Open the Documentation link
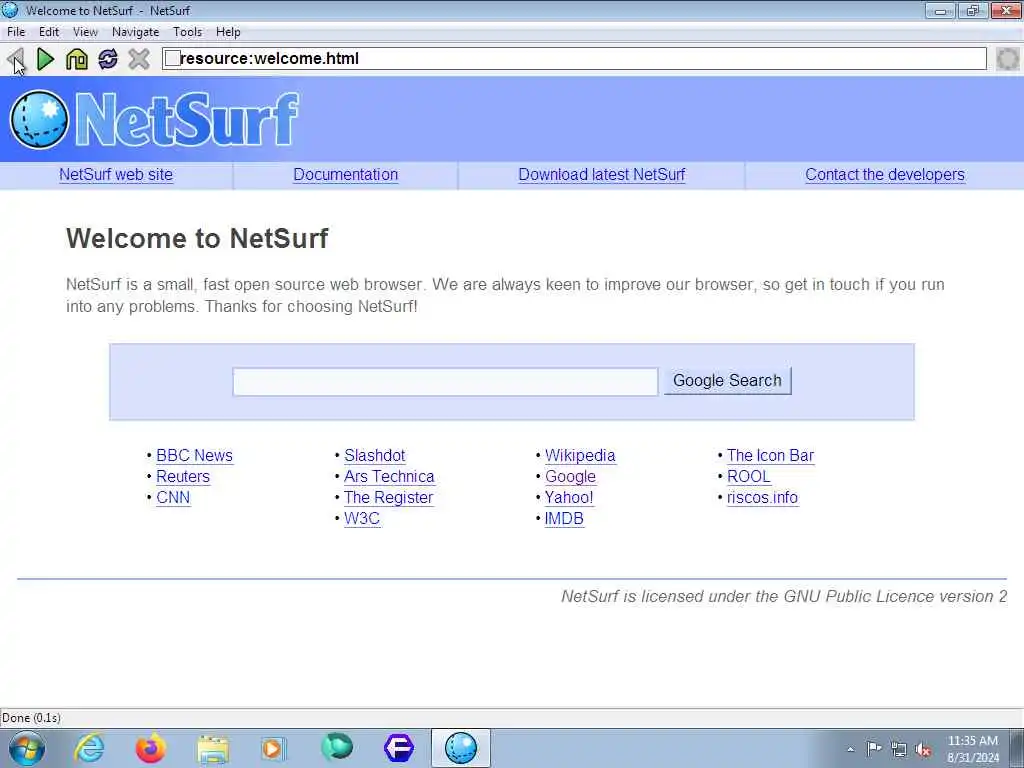The height and width of the screenshot is (768, 1024). pos(345,174)
